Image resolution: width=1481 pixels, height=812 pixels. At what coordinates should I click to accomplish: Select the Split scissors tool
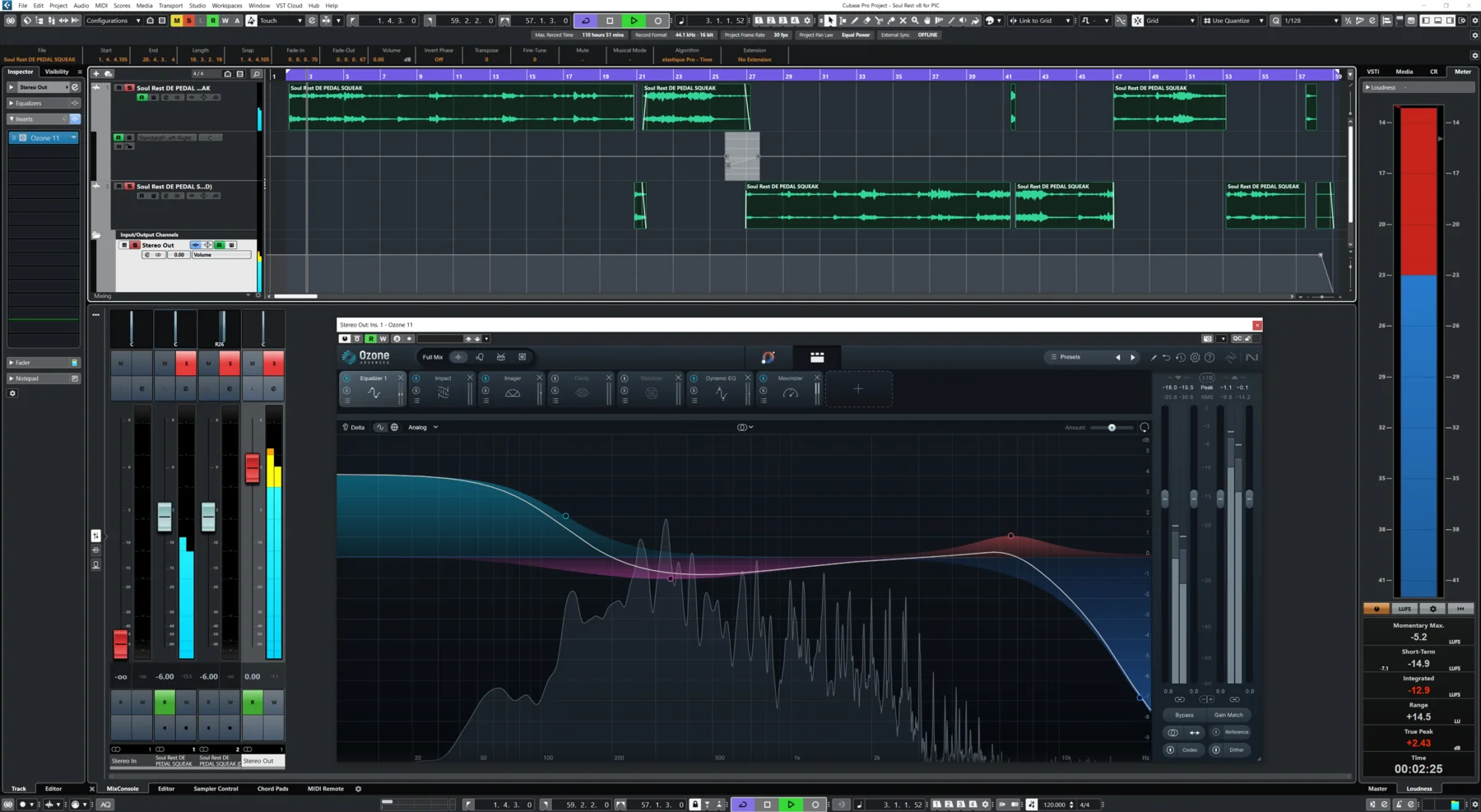[x=879, y=21]
